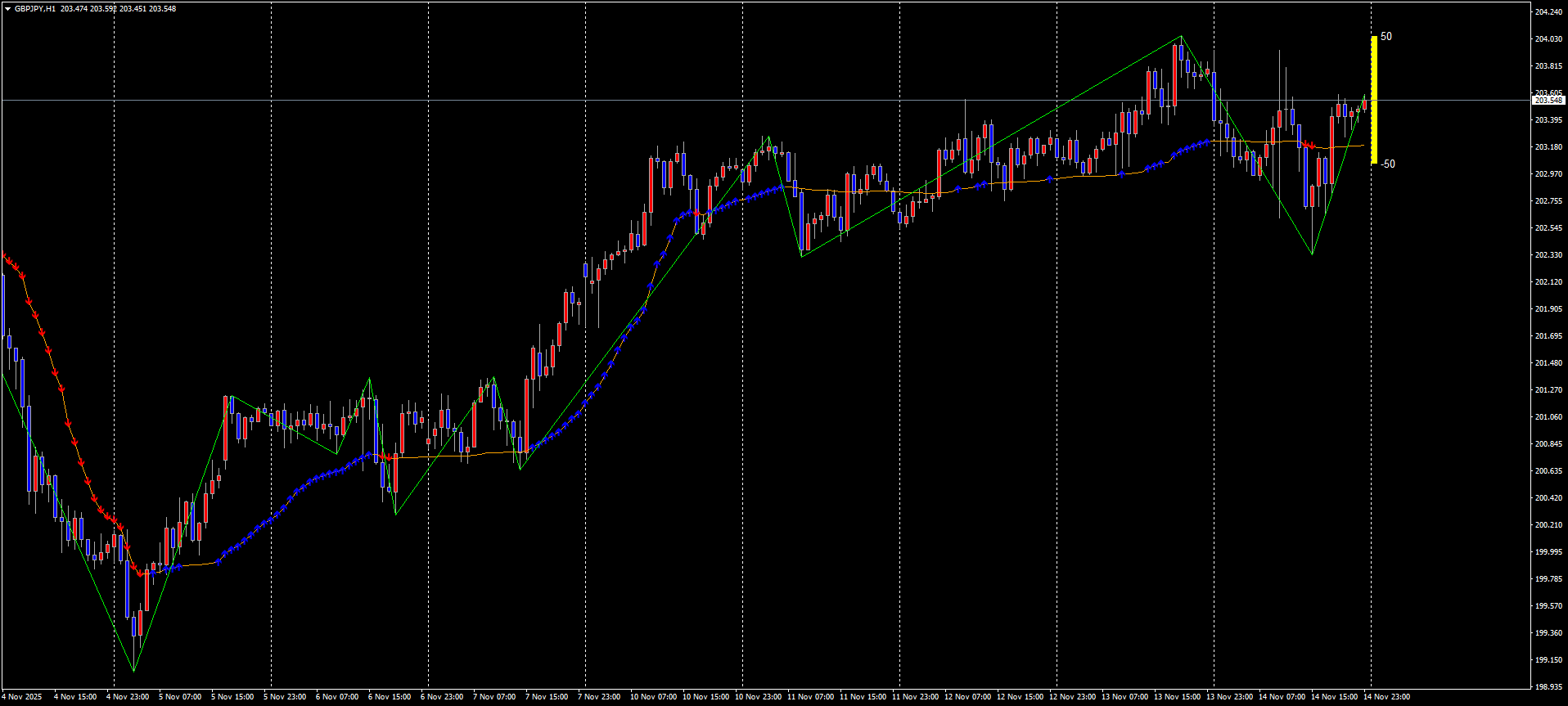Select the yellow vertical range bar

tap(1374, 100)
